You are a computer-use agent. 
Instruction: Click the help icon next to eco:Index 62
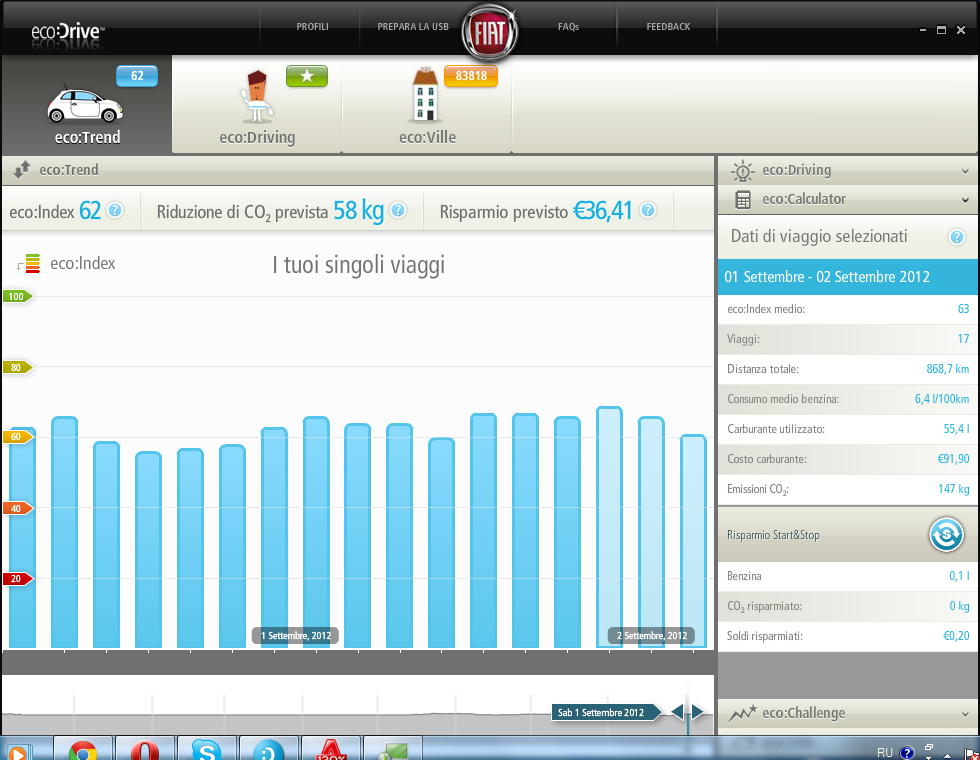pos(115,211)
